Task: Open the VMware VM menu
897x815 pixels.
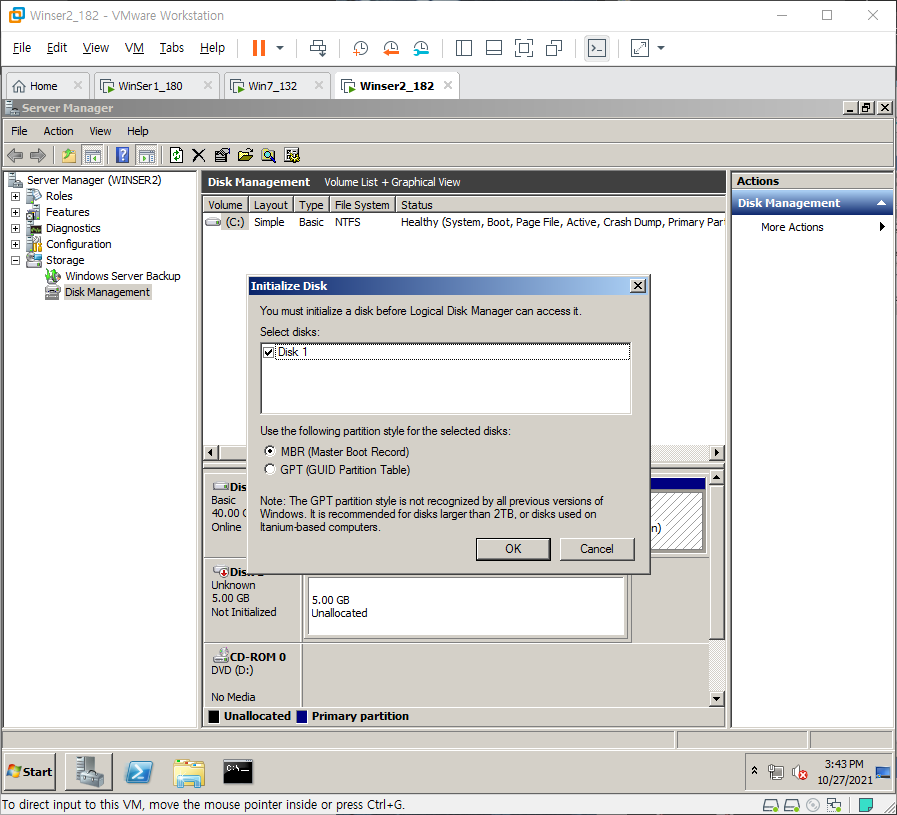Action: 134,48
